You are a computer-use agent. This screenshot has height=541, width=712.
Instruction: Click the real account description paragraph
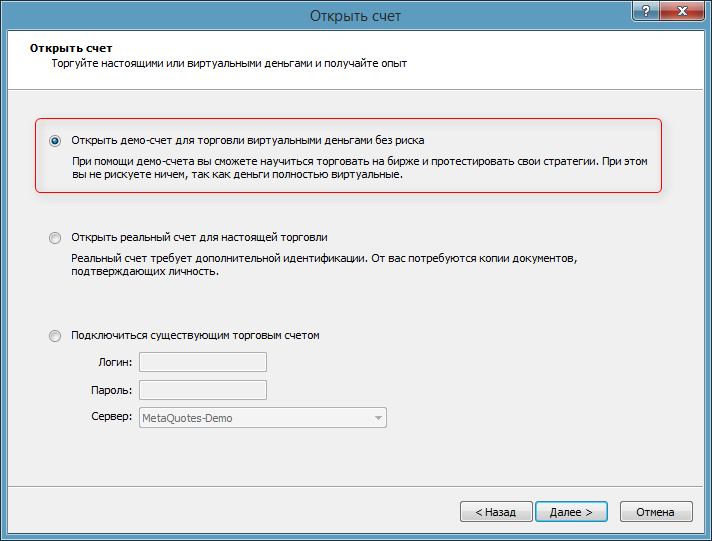coord(325,265)
